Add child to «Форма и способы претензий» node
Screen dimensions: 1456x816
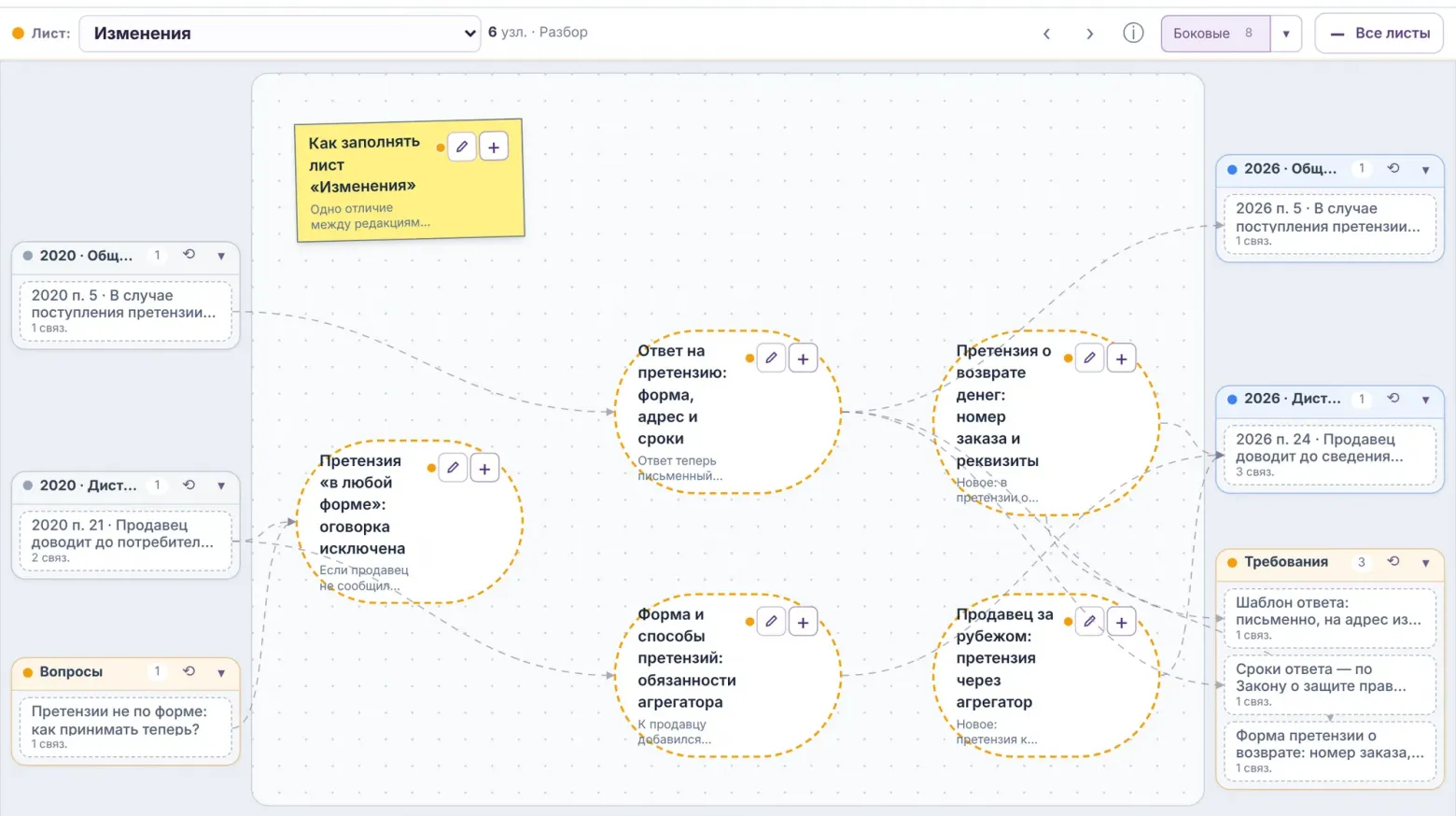pos(803,622)
